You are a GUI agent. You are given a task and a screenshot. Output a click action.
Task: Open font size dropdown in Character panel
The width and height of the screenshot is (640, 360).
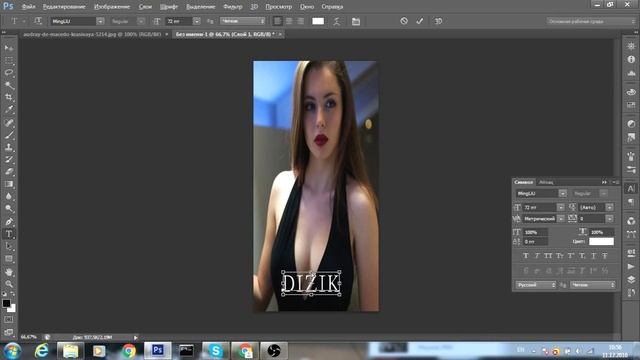pos(561,207)
